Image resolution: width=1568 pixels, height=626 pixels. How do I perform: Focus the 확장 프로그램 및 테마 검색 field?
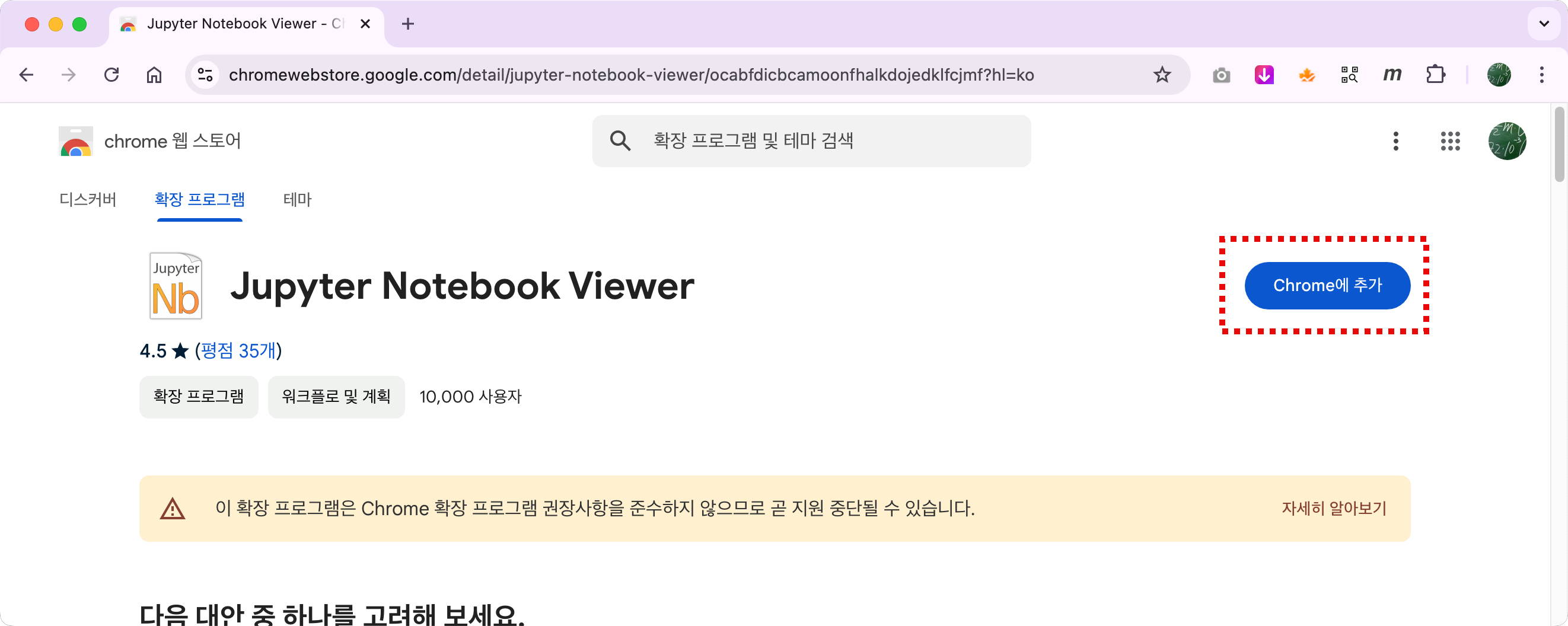811,141
